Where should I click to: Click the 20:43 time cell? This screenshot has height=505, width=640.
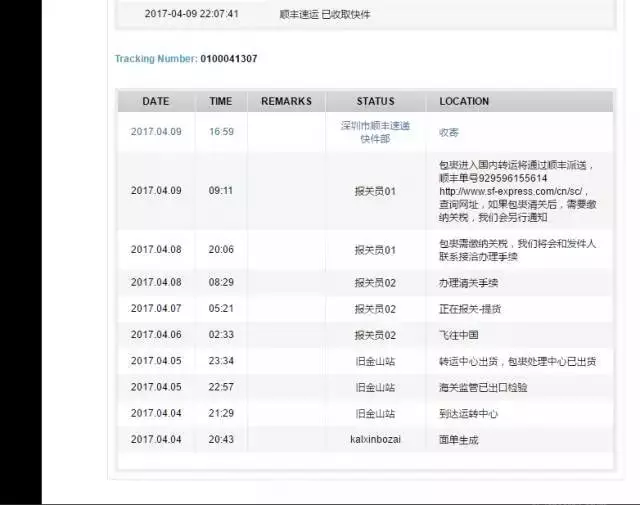coord(221,439)
